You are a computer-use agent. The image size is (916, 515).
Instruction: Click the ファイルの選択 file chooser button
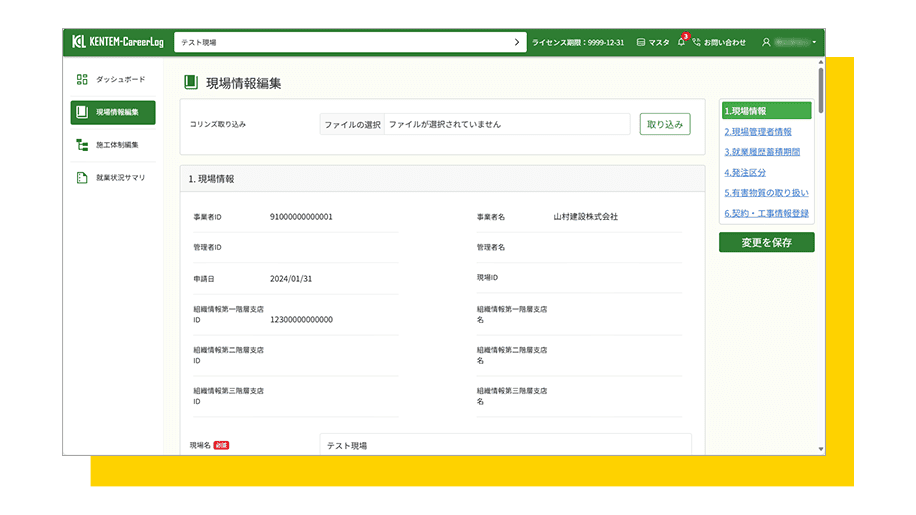[x=352, y=124]
